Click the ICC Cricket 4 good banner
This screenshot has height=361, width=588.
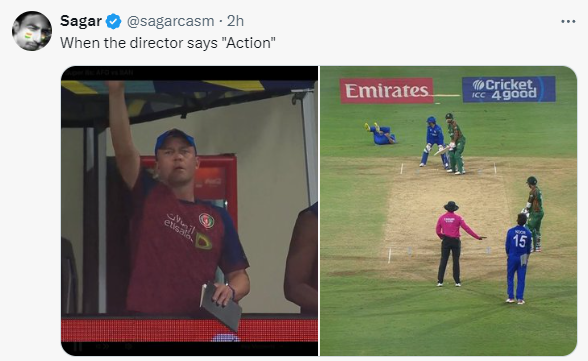pyautogui.click(x=508, y=89)
